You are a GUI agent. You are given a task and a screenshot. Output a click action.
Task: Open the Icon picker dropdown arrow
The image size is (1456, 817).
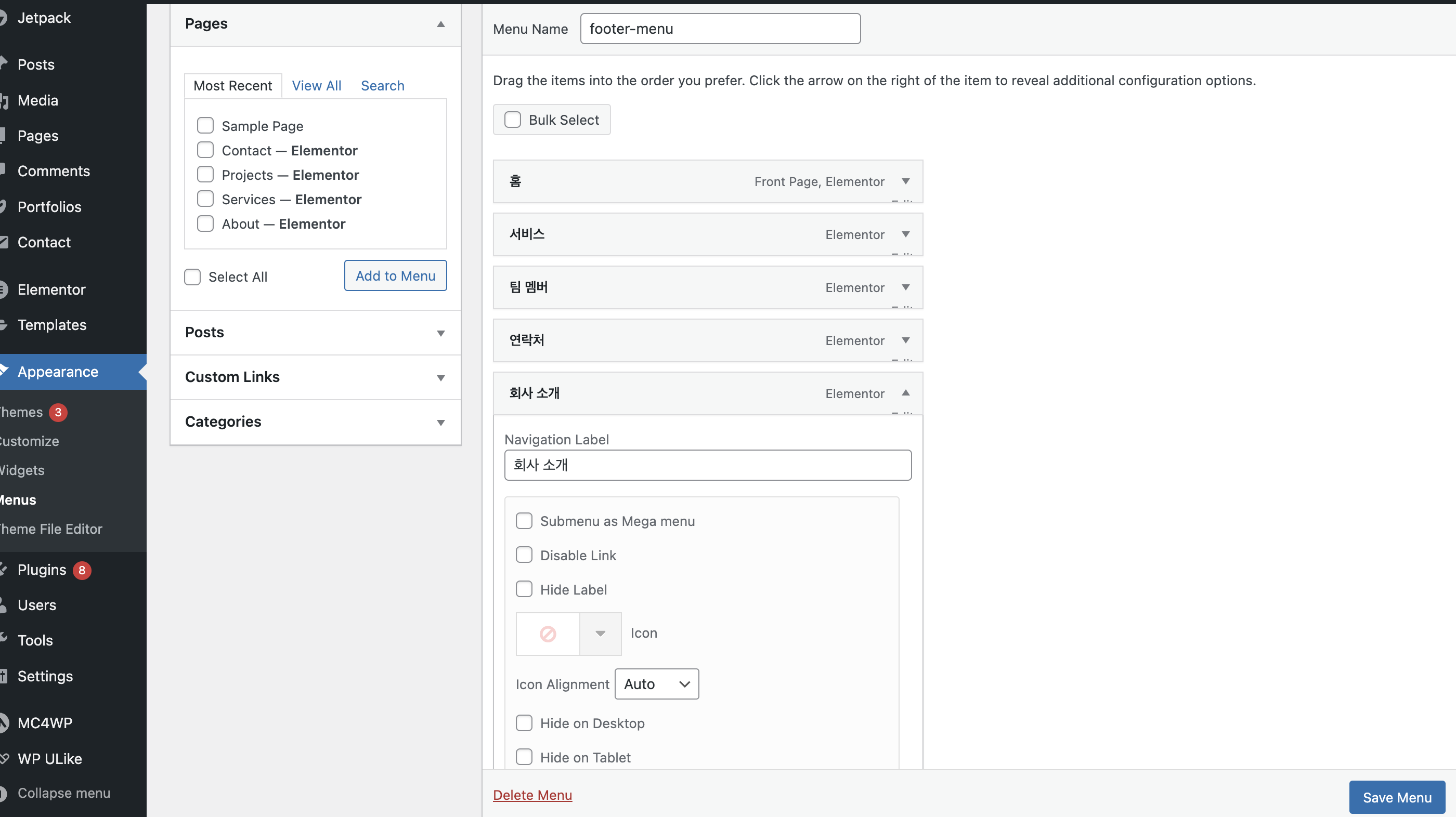600,634
